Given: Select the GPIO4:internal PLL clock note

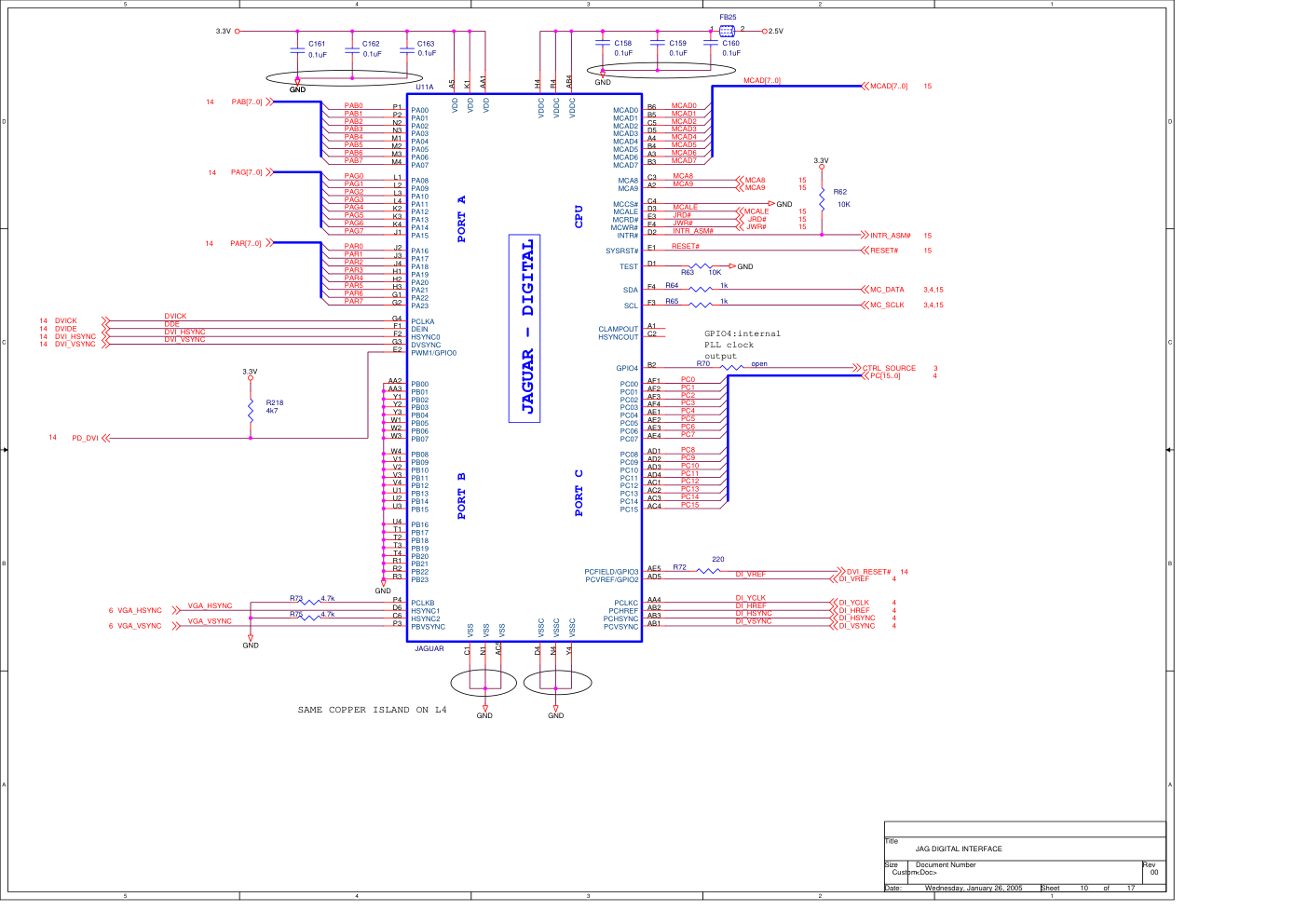Looking at the screenshot, I should click(743, 345).
